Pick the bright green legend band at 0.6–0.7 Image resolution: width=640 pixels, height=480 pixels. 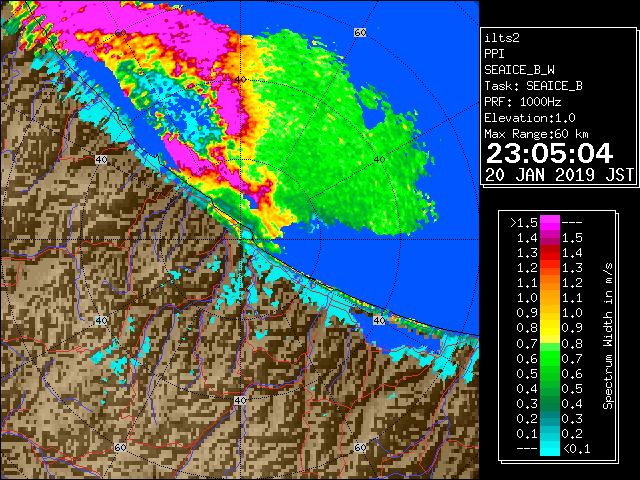550,358
